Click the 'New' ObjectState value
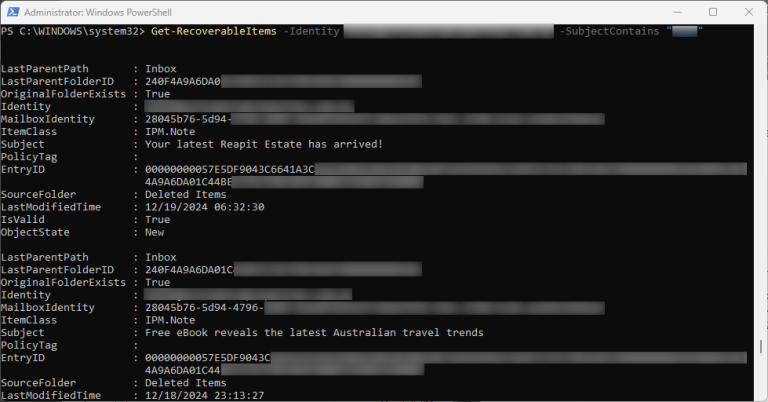 154,232
